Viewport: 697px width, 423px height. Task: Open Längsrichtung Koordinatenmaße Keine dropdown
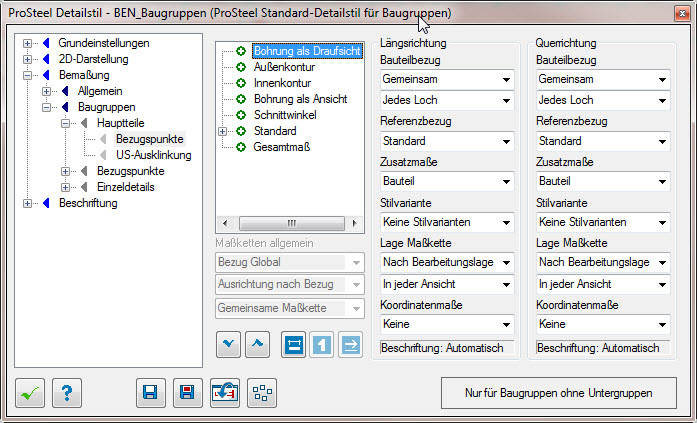[447, 324]
